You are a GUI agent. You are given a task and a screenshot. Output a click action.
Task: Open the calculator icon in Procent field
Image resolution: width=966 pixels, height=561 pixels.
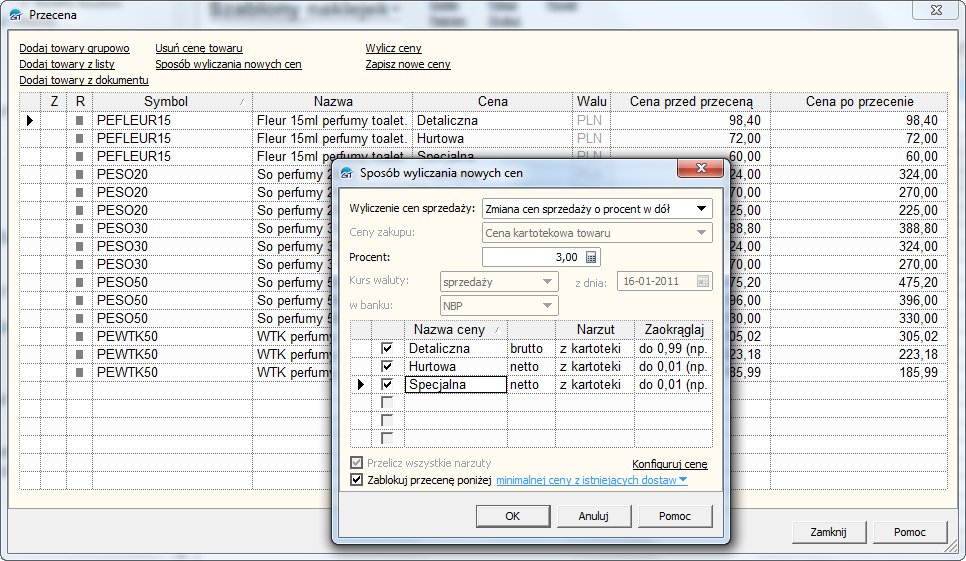tap(591, 257)
